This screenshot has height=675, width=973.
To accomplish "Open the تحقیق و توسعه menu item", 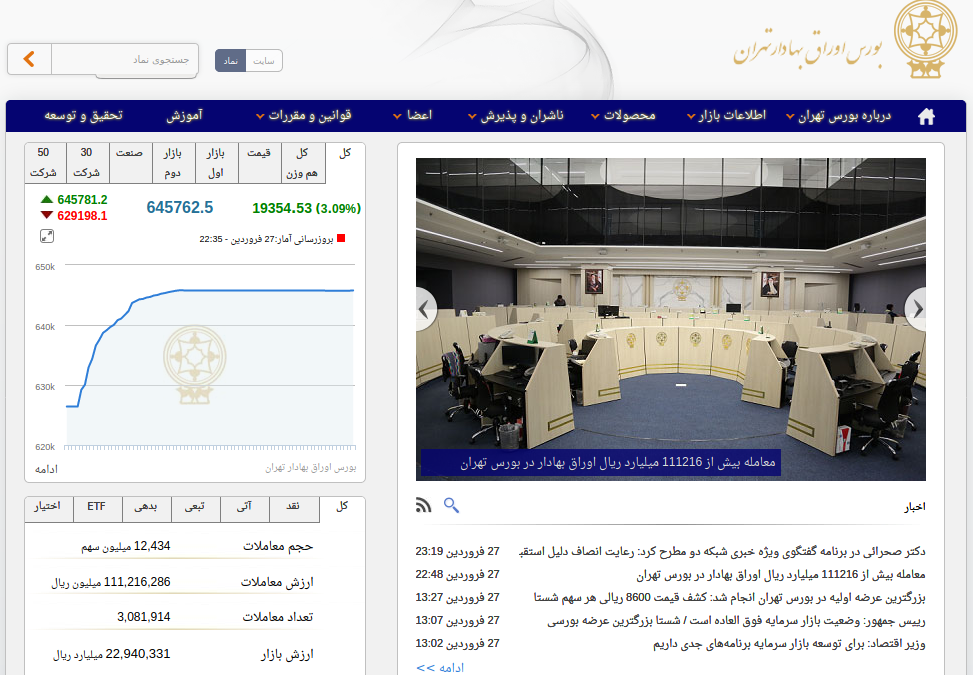I will [83, 115].
